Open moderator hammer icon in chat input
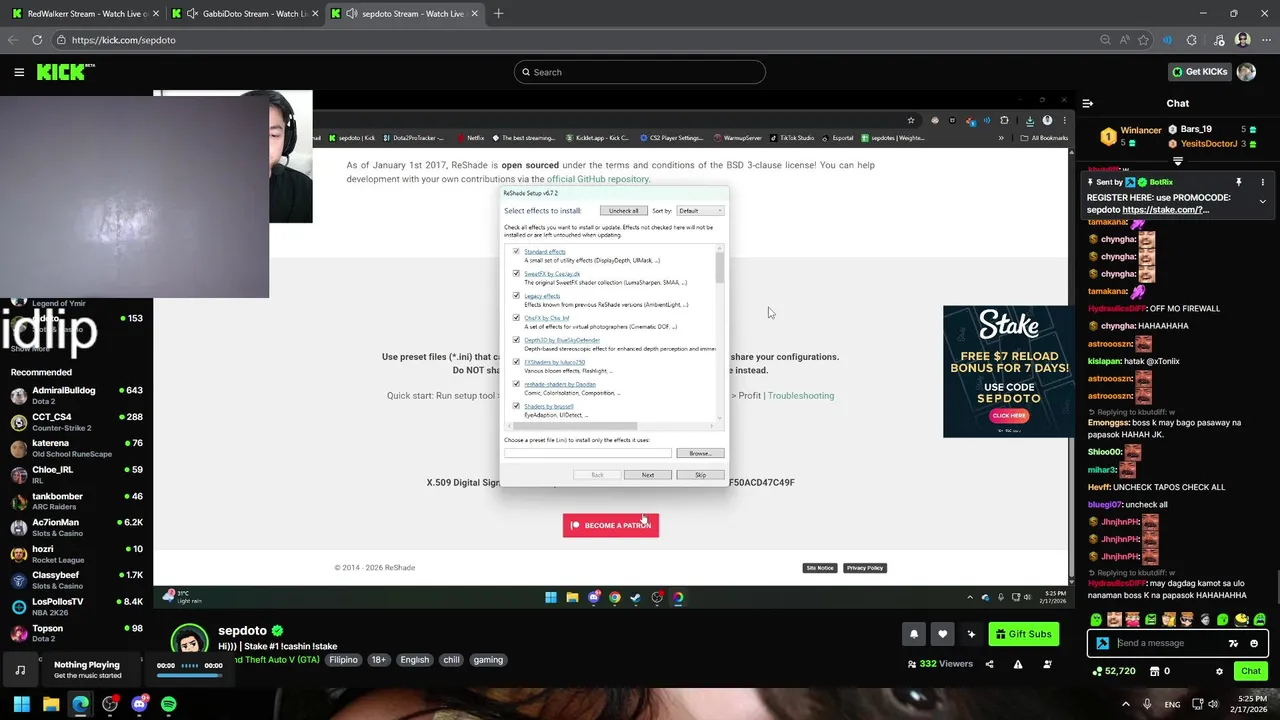Viewport: 1280px width, 720px height. click(1102, 643)
